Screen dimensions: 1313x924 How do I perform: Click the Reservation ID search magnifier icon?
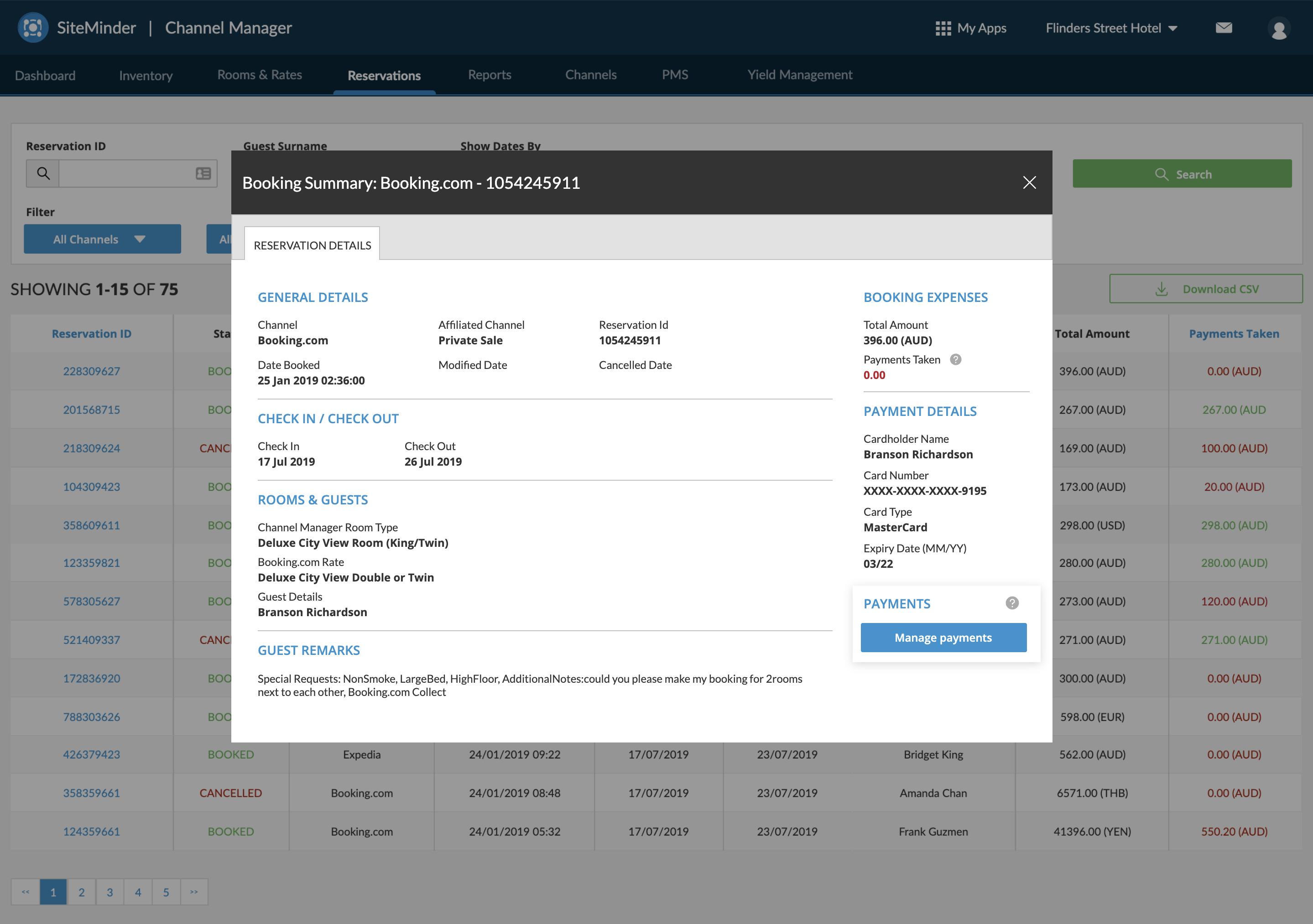click(43, 173)
